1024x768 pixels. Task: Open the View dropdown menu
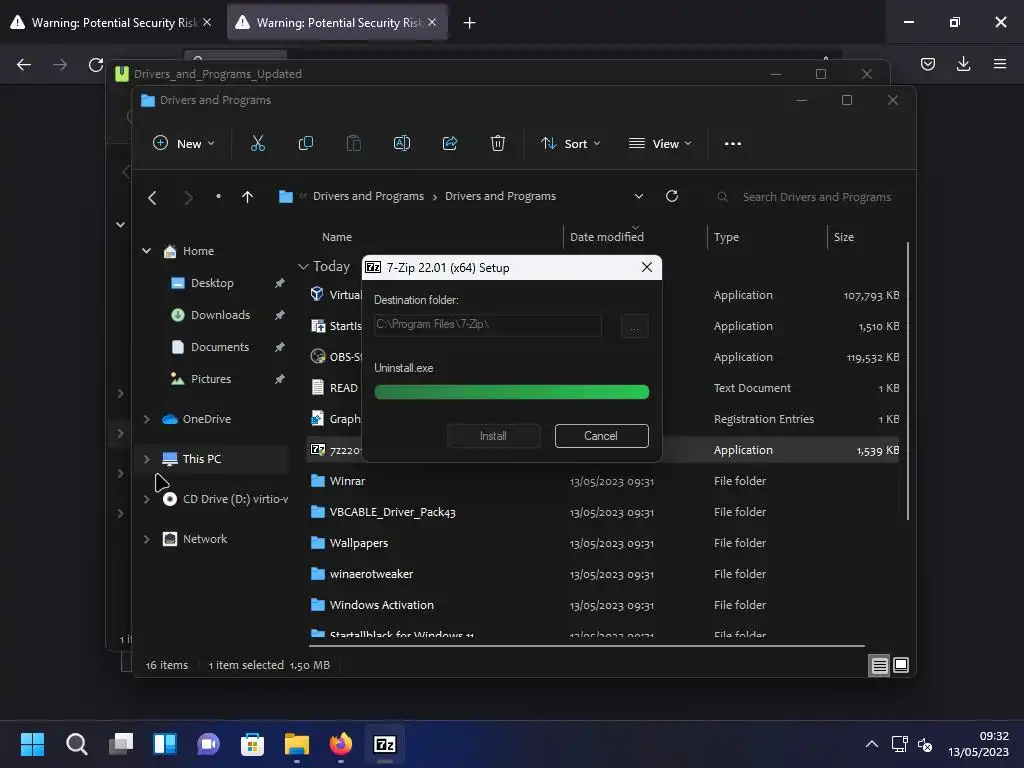pyautogui.click(x=660, y=144)
